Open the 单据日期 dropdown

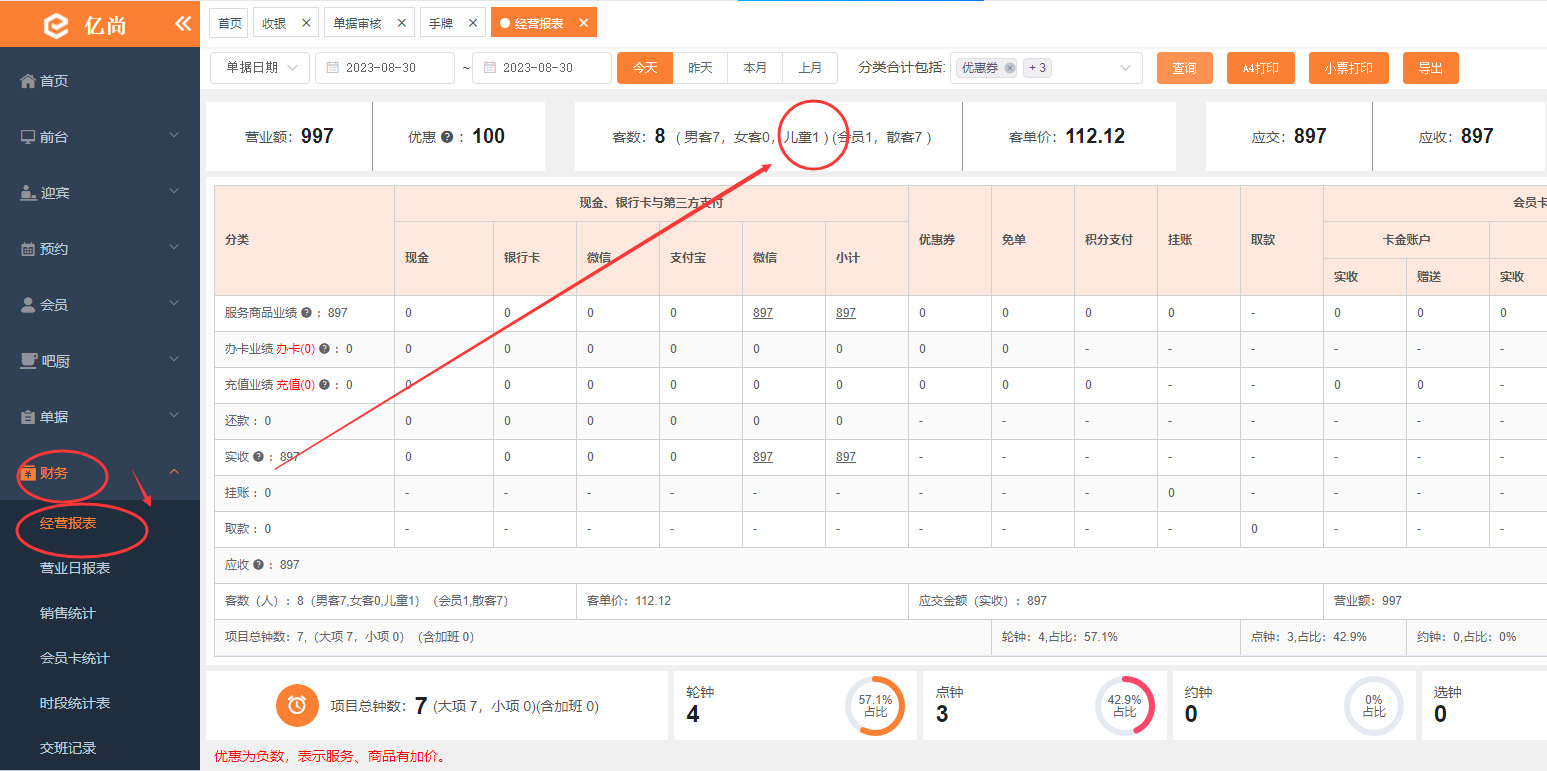[260, 68]
